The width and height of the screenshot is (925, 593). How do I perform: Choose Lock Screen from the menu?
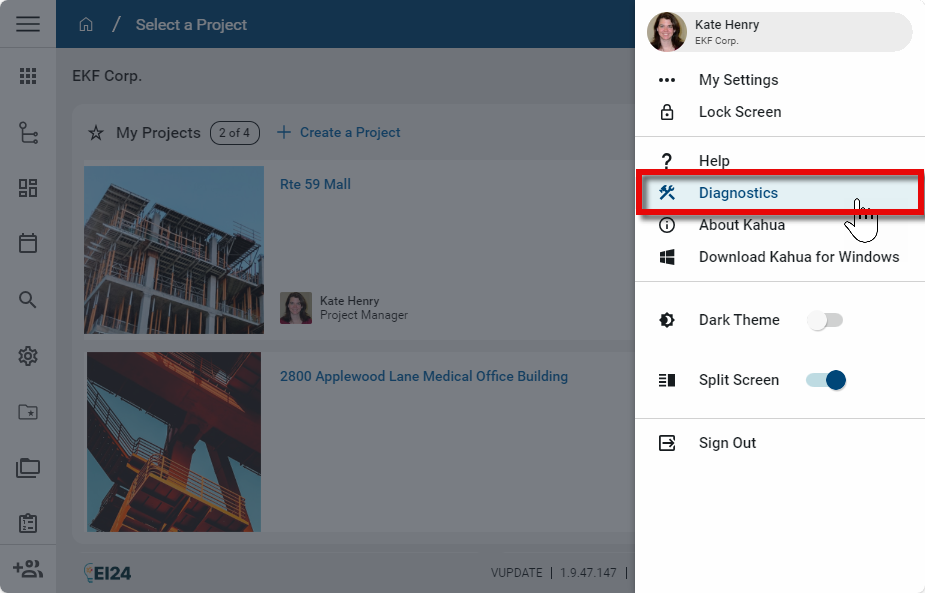pos(739,112)
